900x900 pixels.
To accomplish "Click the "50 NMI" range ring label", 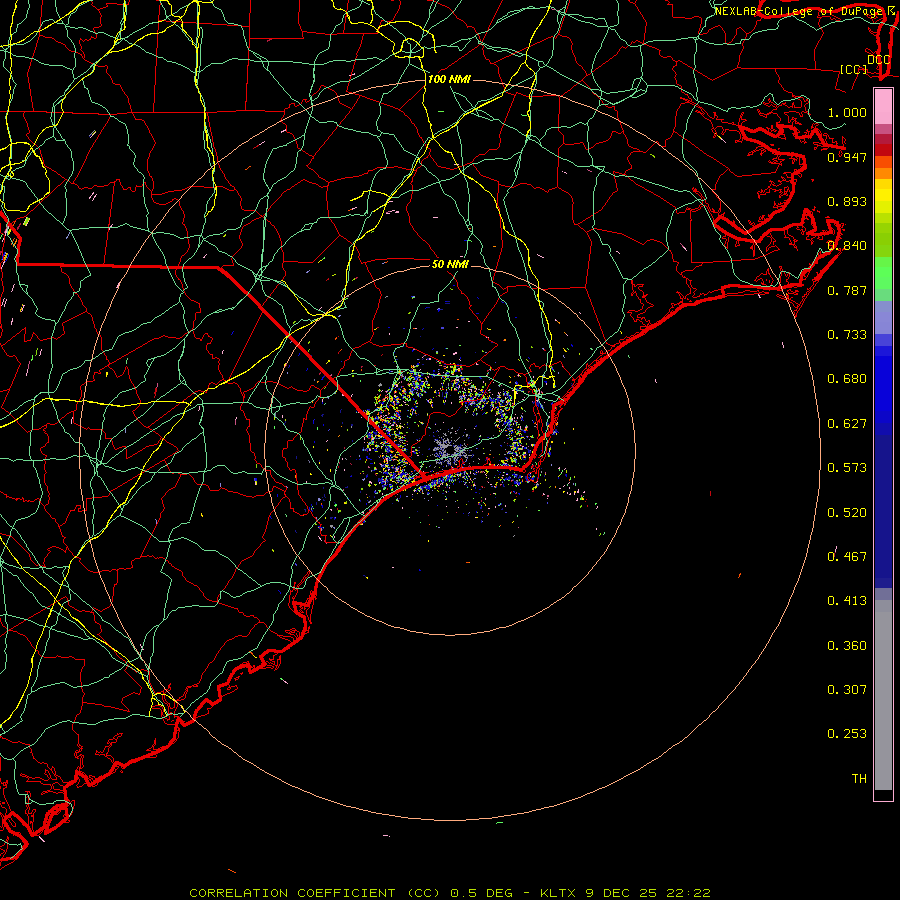I will (450, 264).
